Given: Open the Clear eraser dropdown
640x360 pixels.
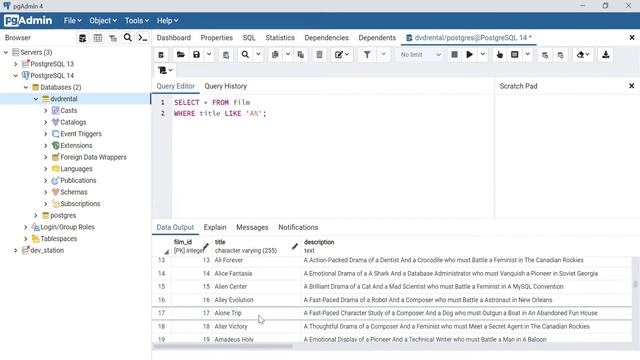Looking at the screenshot, I should (x=583, y=55).
